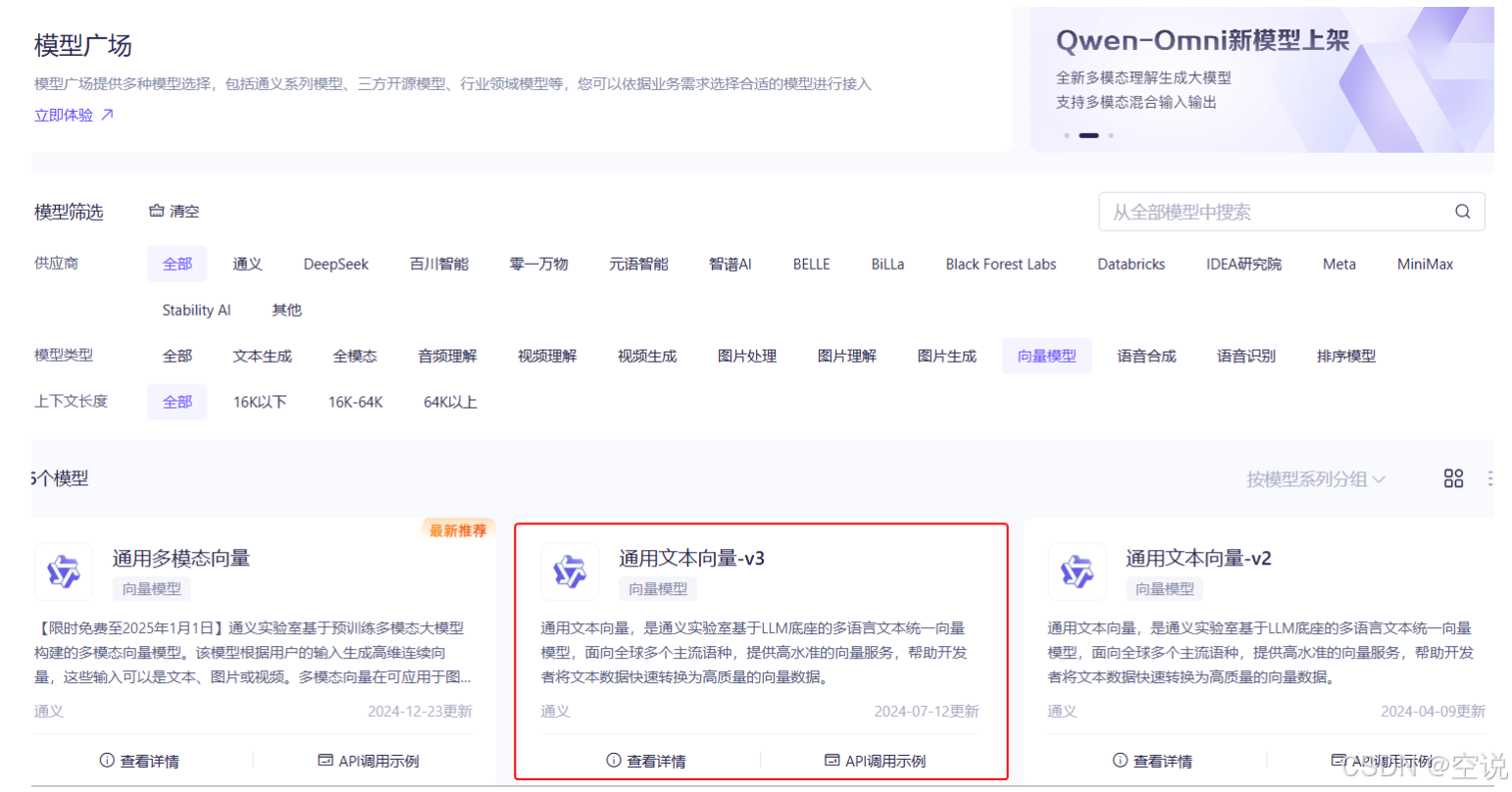Select 文本生成 model type
This screenshot has width=1512, height=792.
263,356
